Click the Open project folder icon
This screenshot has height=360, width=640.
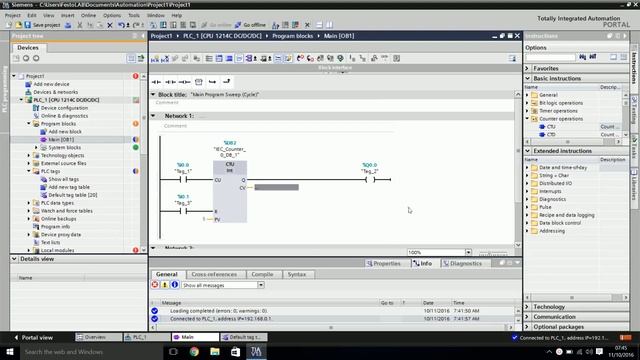coord(18,25)
